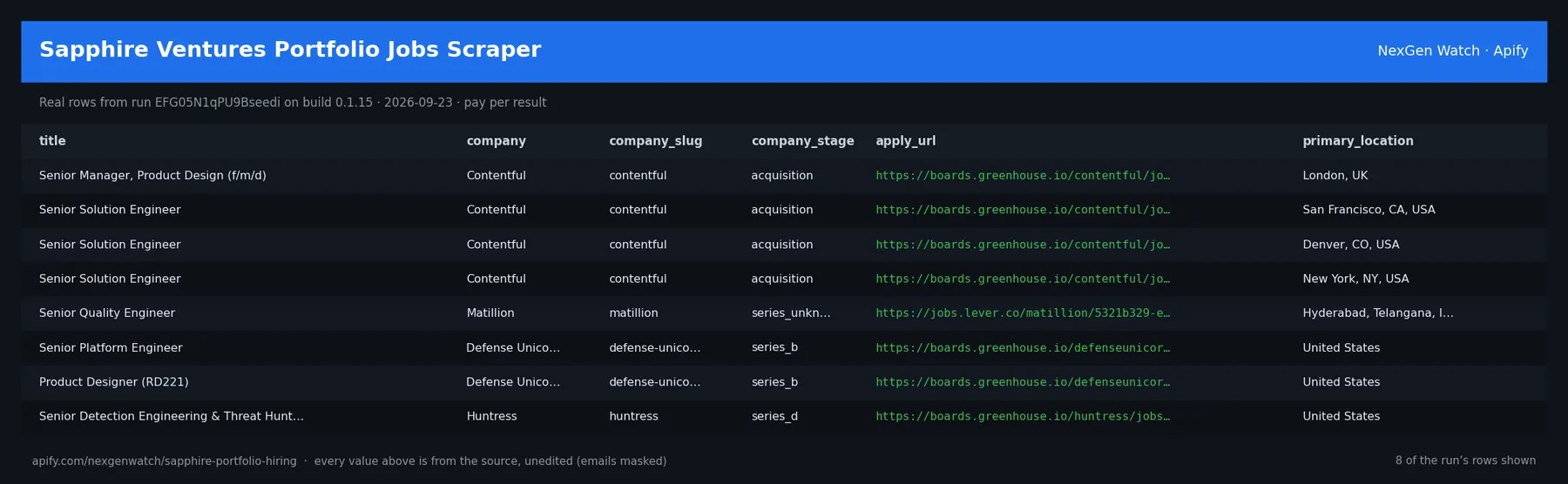
Task: Click the 'primary_location' column header
Action: coord(1357,141)
